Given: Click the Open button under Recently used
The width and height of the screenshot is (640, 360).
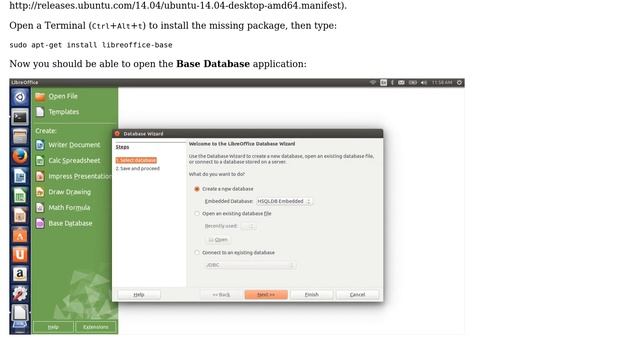Looking at the screenshot, I should (x=218, y=240).
